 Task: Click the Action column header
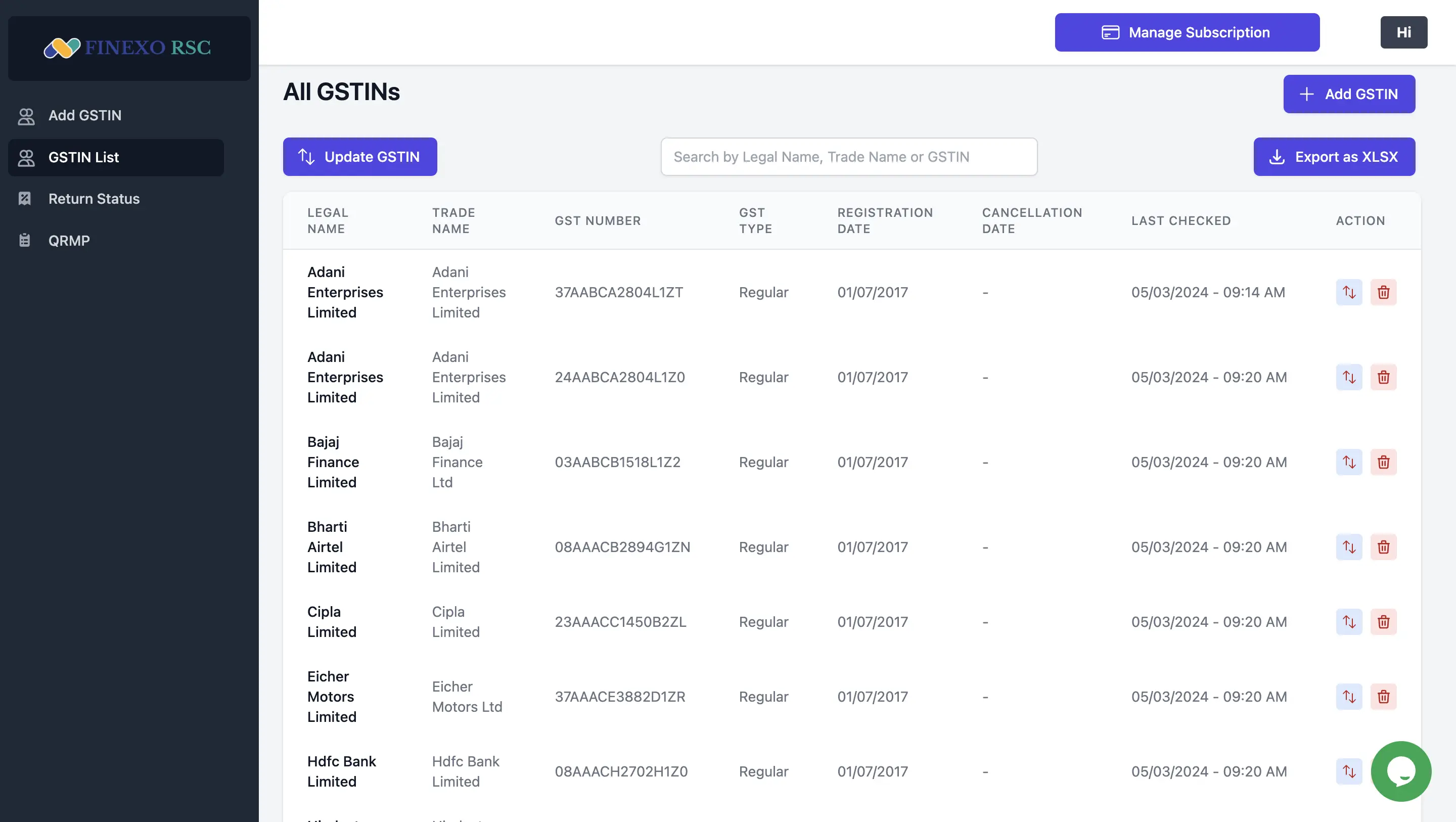pos(1360,220)
